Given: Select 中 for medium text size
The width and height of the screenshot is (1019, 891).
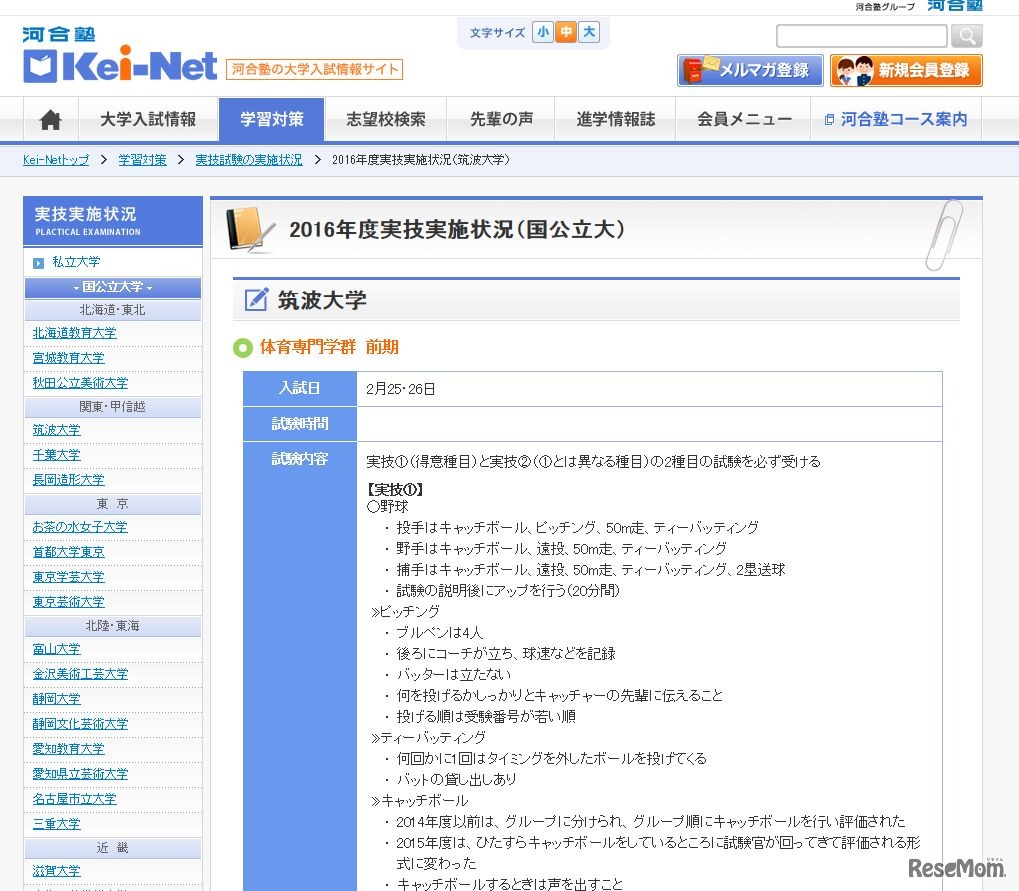Looking at the screenshot, I should click(x=566, y=32).
